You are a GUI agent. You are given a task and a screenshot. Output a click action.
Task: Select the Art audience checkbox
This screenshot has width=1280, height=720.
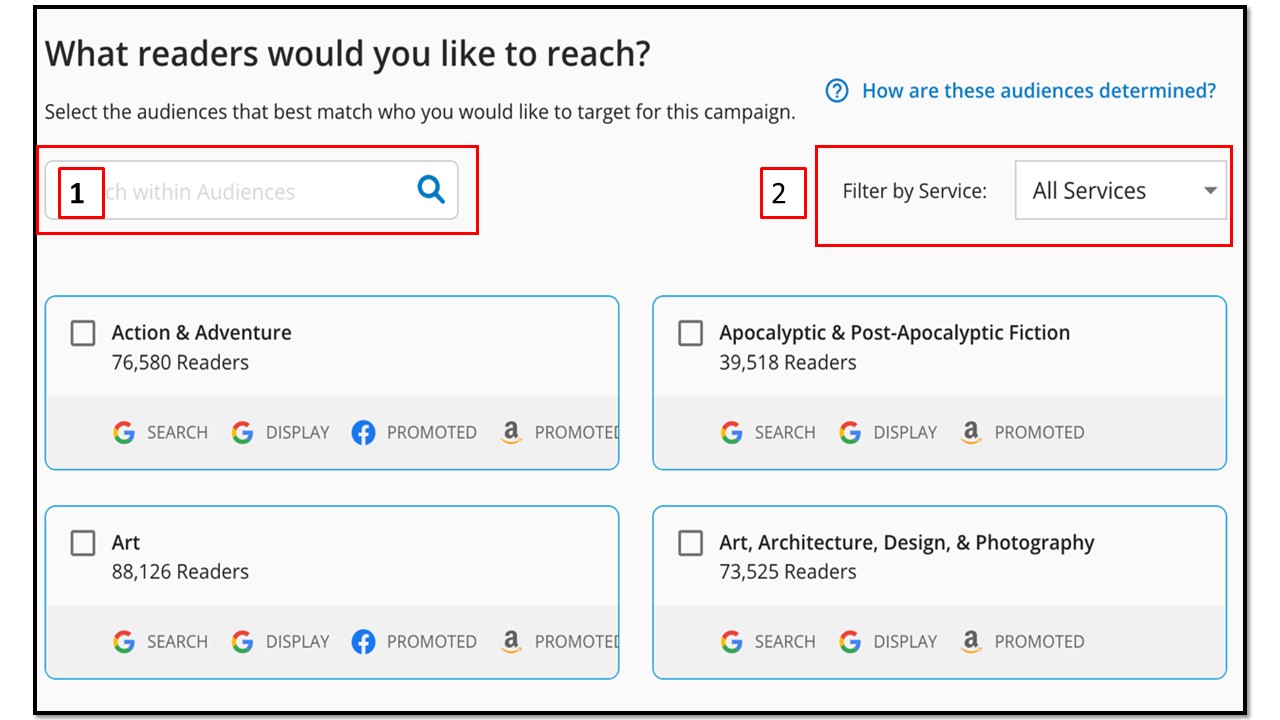(x=83, y=543)
